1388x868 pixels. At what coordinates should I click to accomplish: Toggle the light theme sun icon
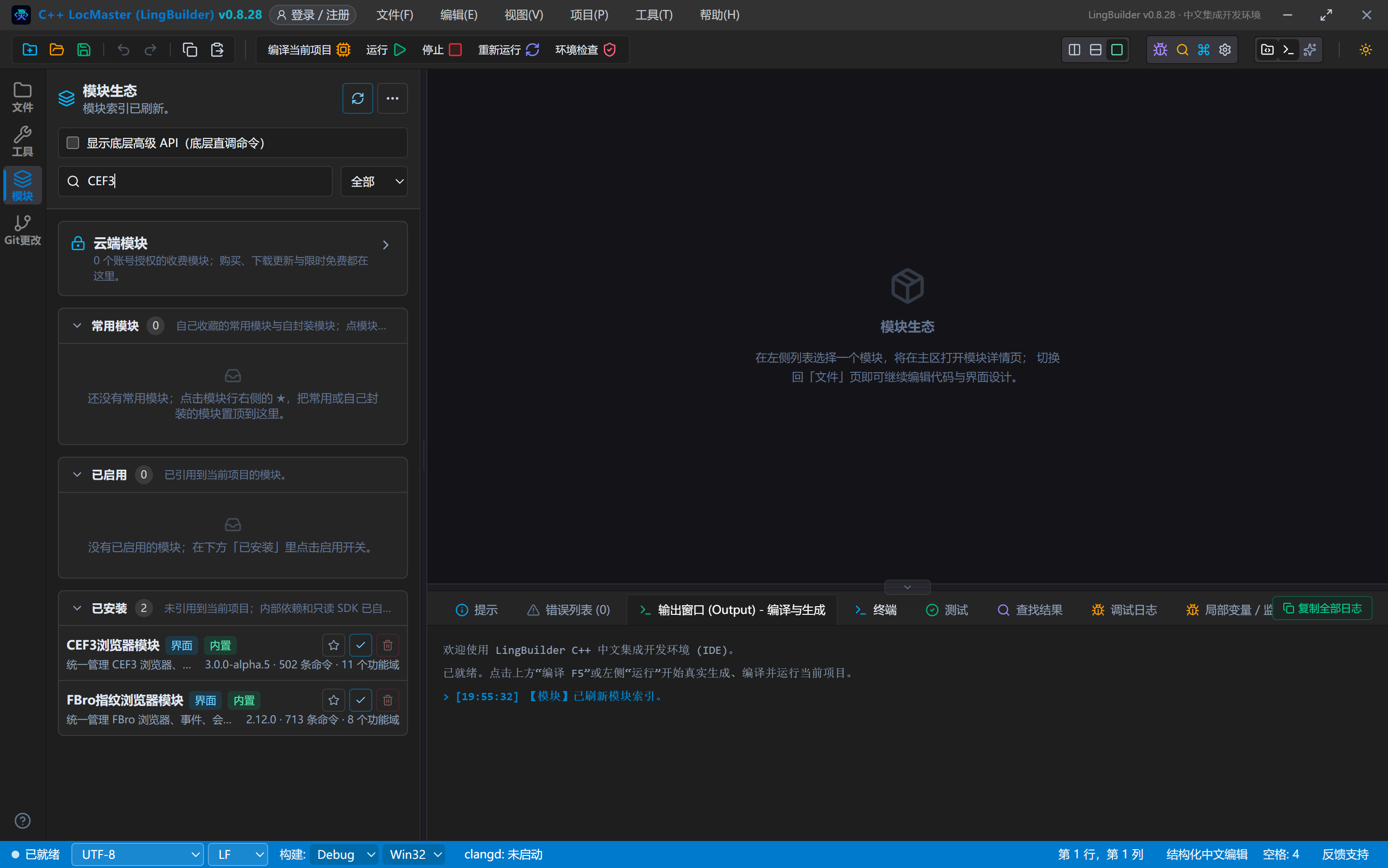[1366, 50]
